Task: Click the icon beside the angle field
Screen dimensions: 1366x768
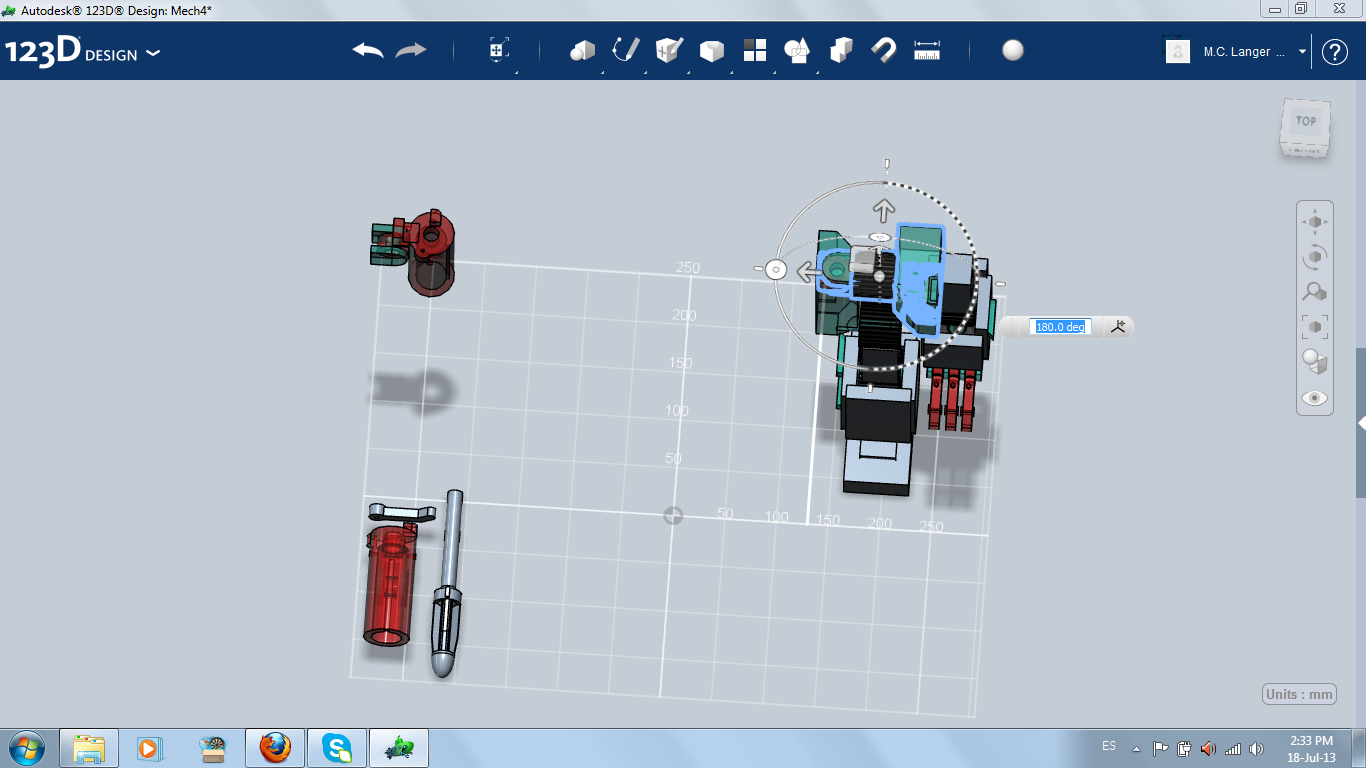Action: [x=1118, y=326]
